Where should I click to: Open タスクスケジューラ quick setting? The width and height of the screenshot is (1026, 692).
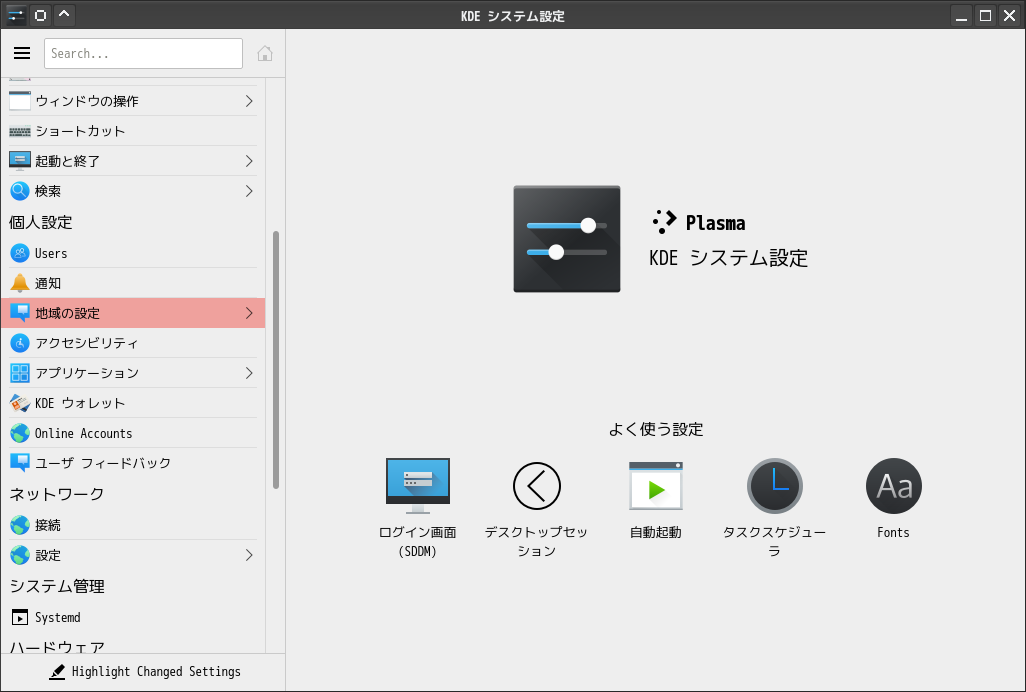click(x=774, y=507)
